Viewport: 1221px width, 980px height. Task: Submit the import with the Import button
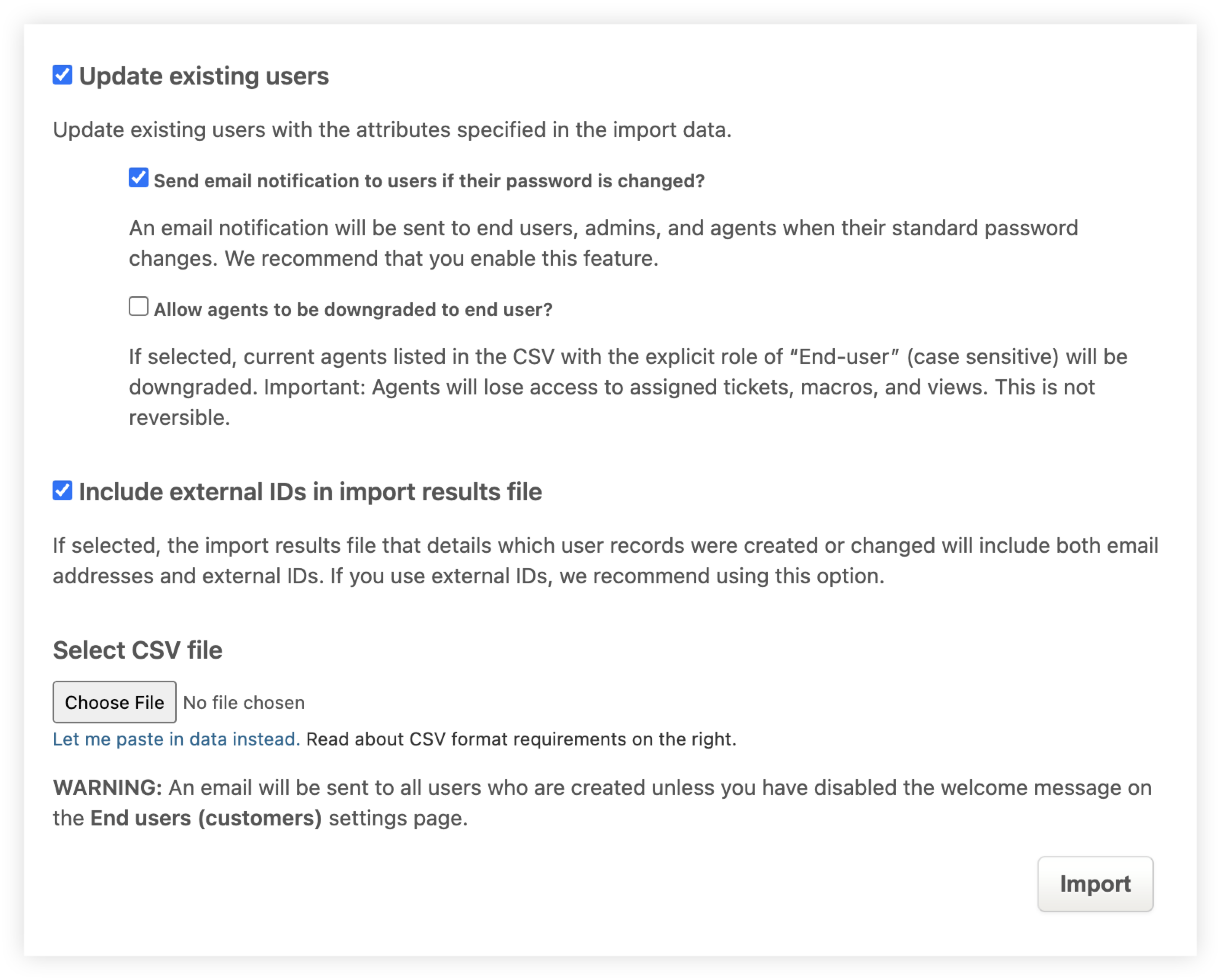(1095, 884)
